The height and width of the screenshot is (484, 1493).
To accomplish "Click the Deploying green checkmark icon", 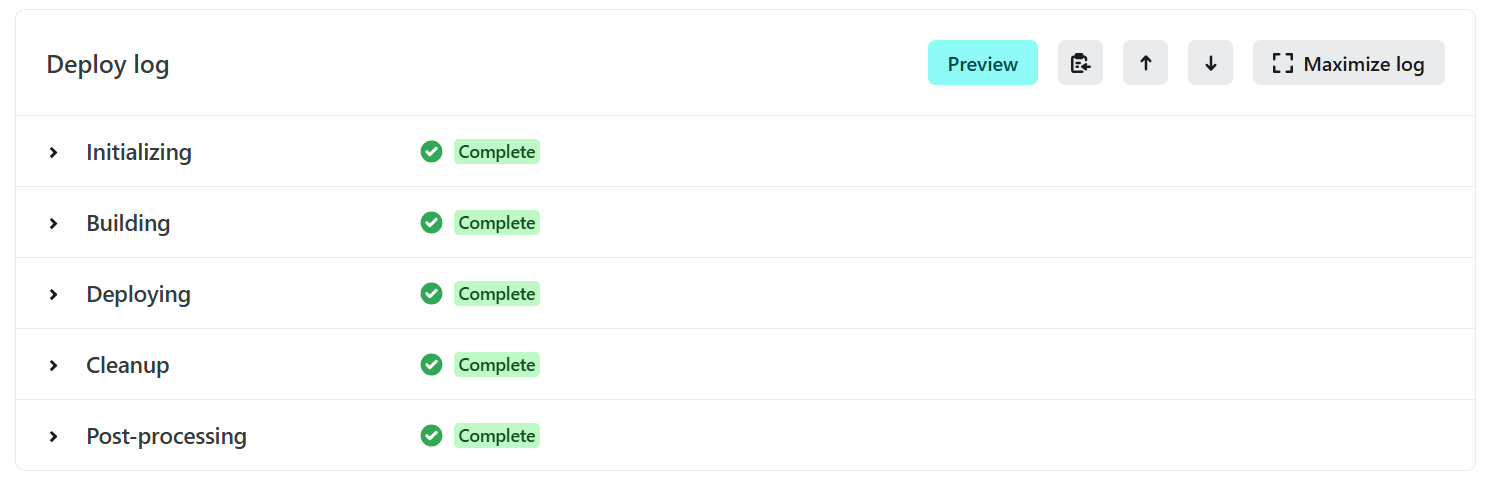I will point(431,294).
